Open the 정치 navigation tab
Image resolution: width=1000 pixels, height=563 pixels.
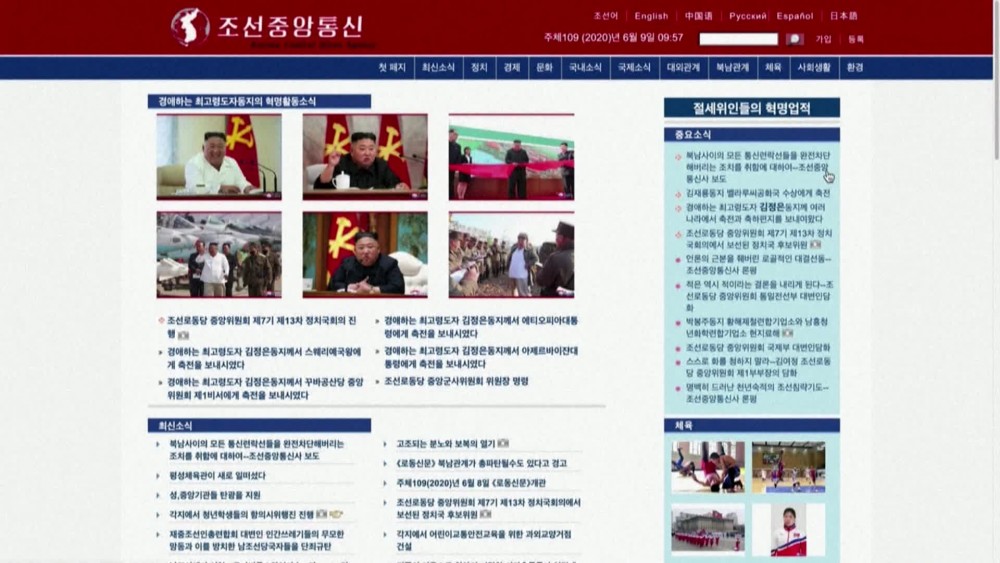point(479,67)
